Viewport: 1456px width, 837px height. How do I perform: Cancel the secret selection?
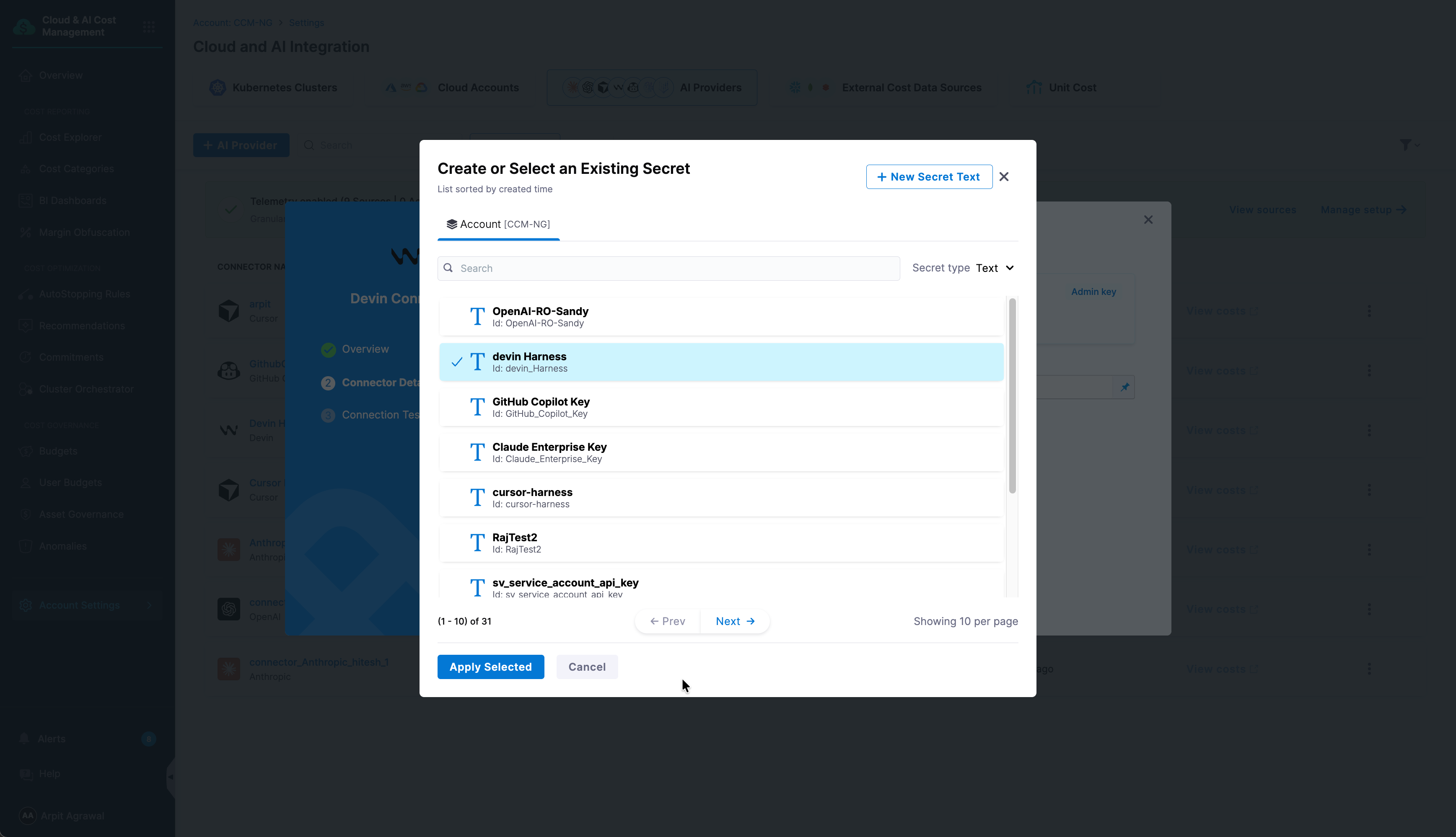(x=587, y=667)
